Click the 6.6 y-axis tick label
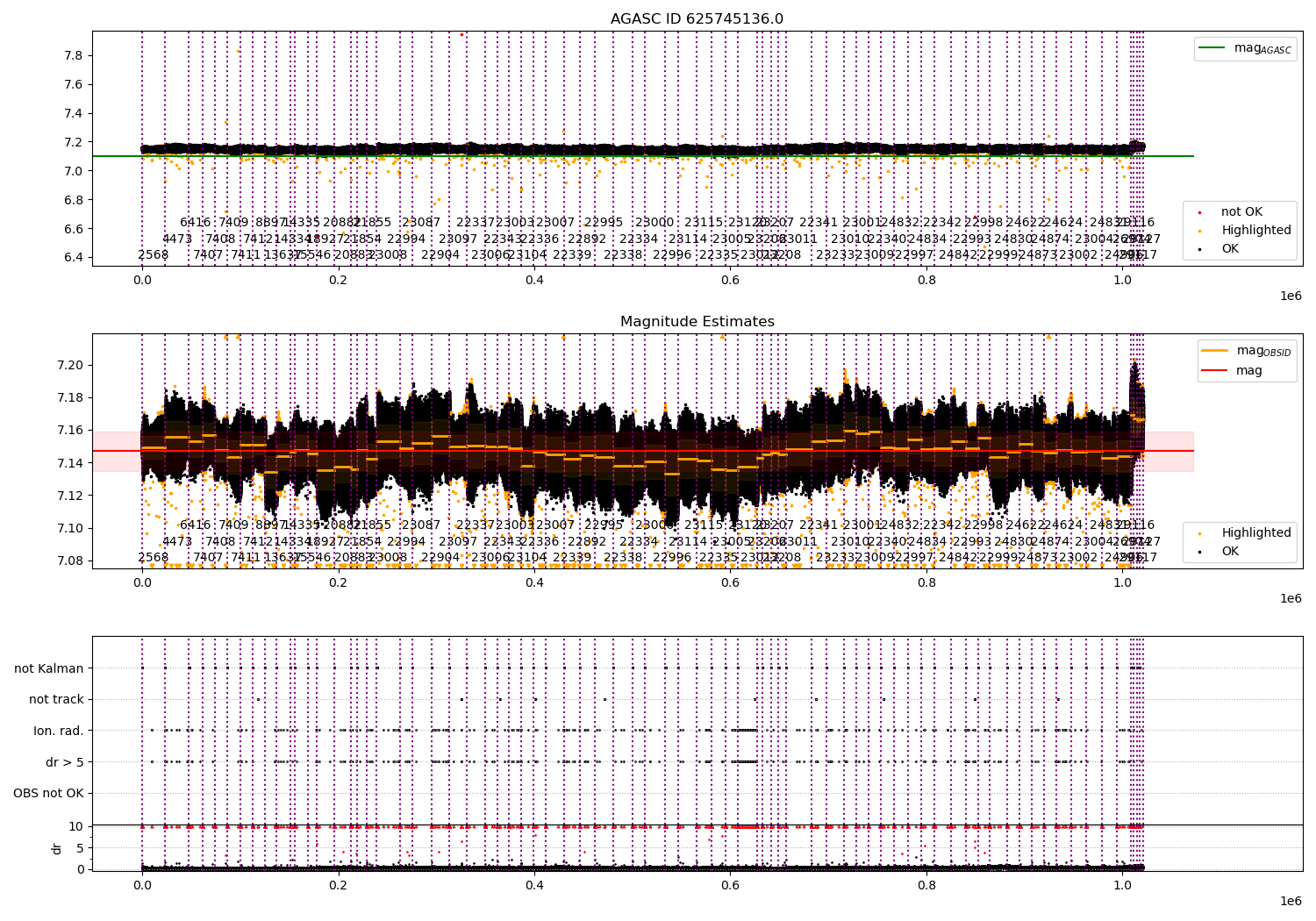This screenshot has width=1316, height=921. tap(74, 229)
